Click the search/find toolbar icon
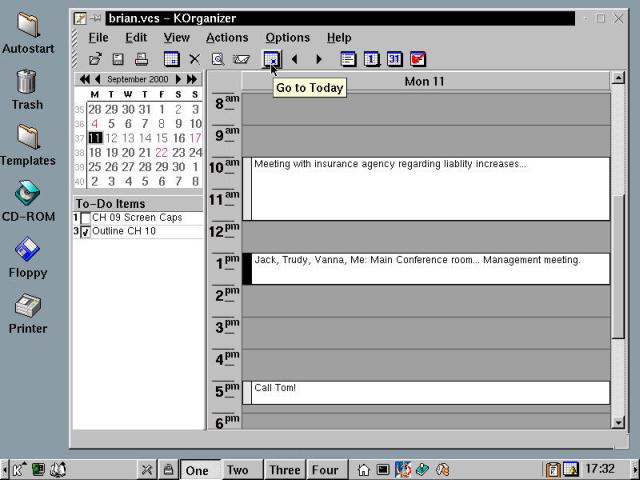This screenshot has height=480, width=640. click(x=217, y=59)
